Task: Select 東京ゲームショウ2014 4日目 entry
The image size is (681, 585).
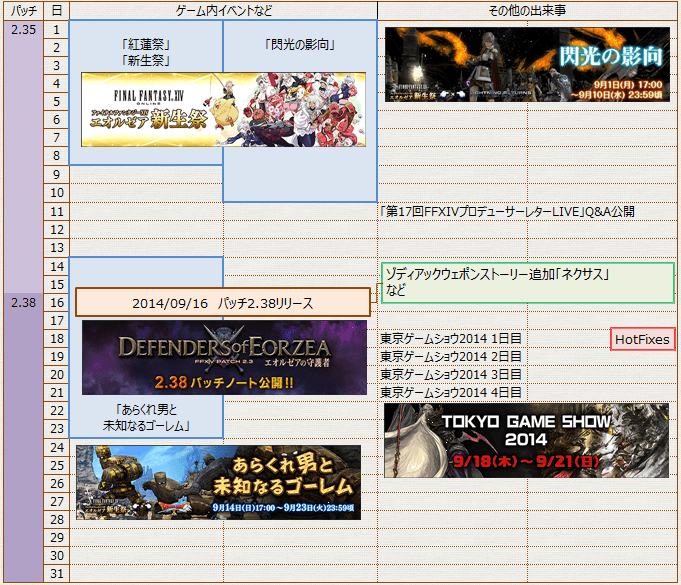Action: click(451, 393)
